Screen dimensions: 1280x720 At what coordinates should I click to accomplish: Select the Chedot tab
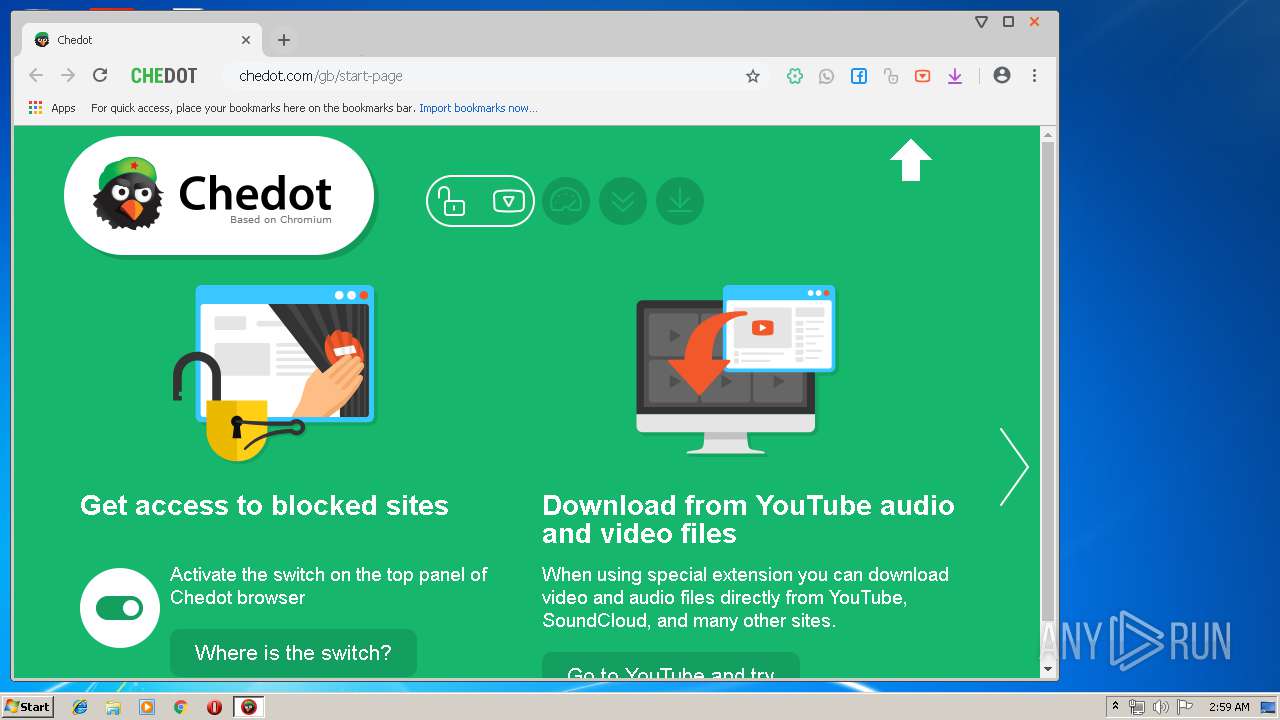(140, 40)
